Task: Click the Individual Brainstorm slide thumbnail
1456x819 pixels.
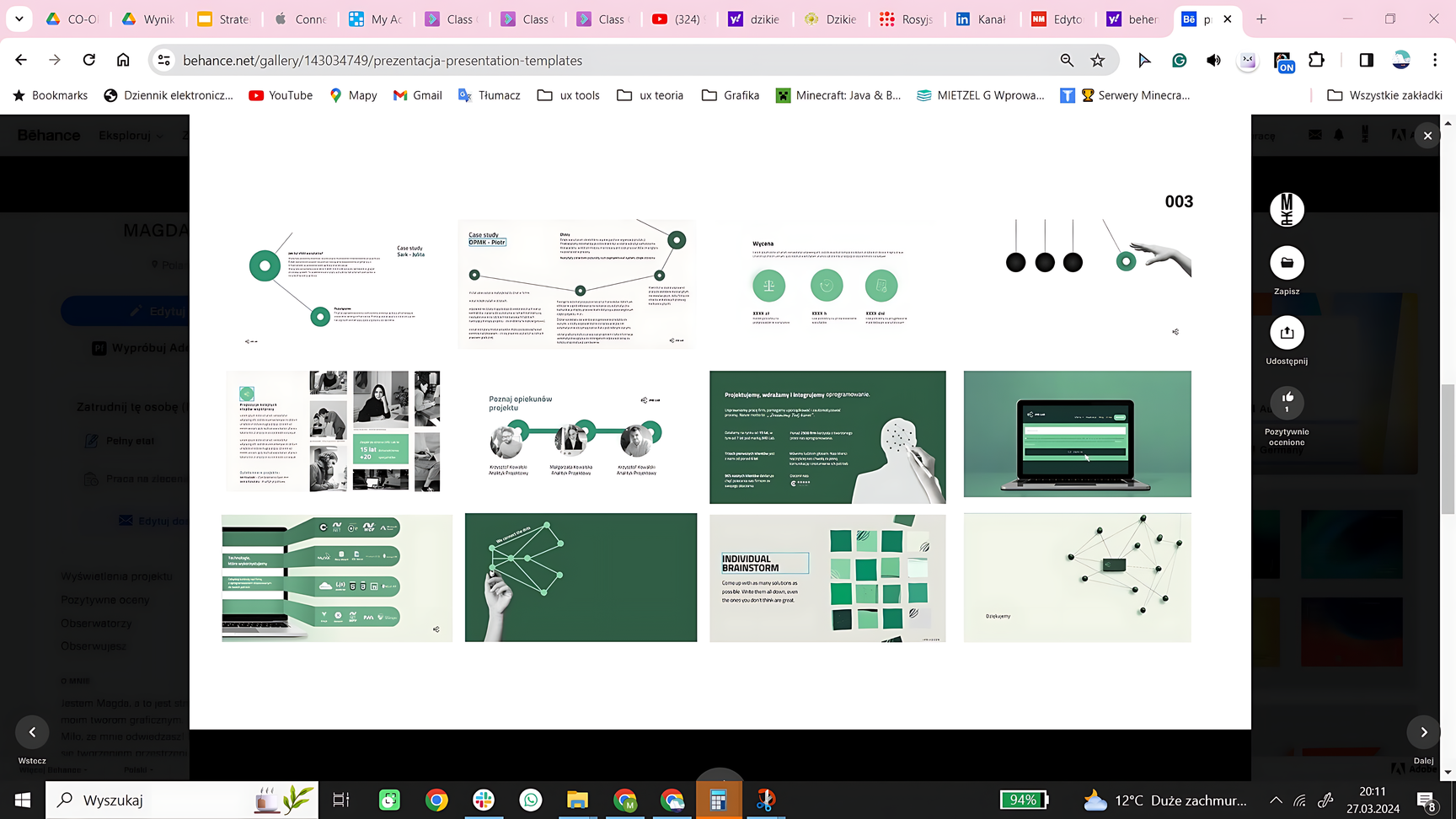Action: point(827,578)
